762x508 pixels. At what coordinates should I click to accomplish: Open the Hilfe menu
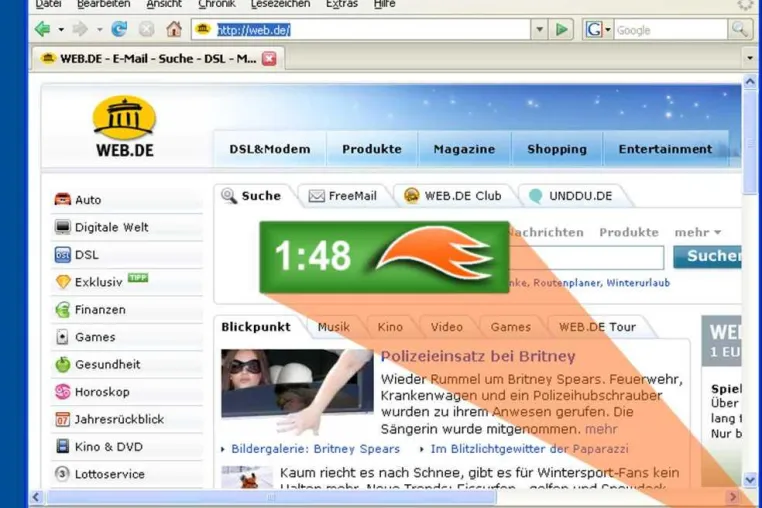click(x=384, y=4)
